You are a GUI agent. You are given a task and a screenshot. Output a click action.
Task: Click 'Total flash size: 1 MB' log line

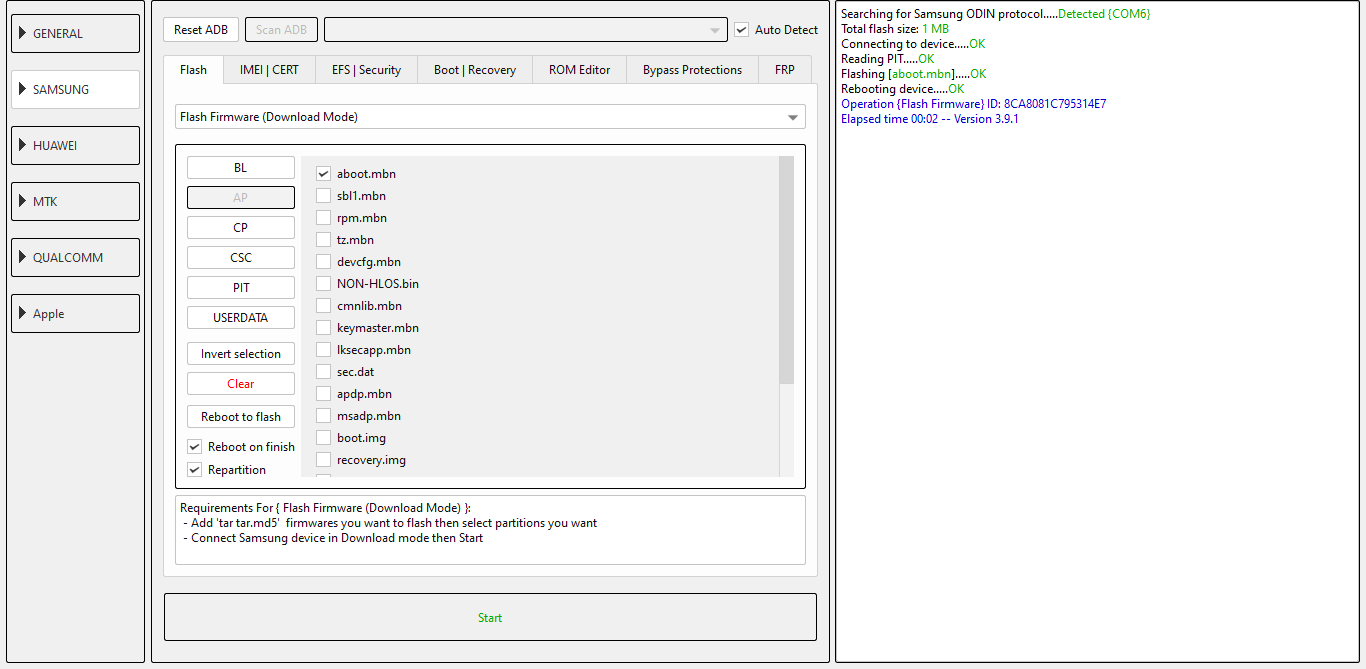click(895, 29)
